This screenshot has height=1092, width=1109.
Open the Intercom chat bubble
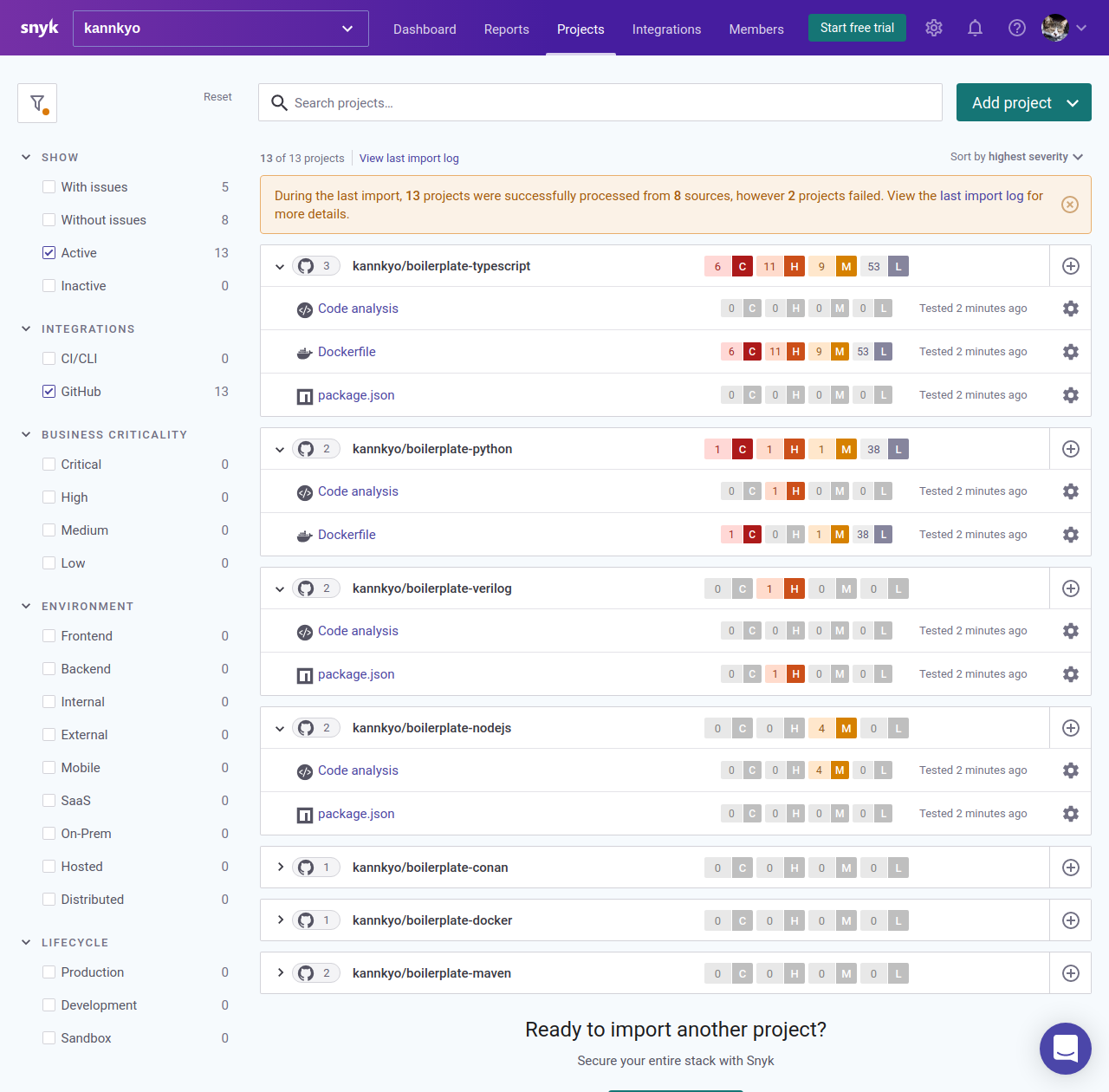tap(1065, 1049)
